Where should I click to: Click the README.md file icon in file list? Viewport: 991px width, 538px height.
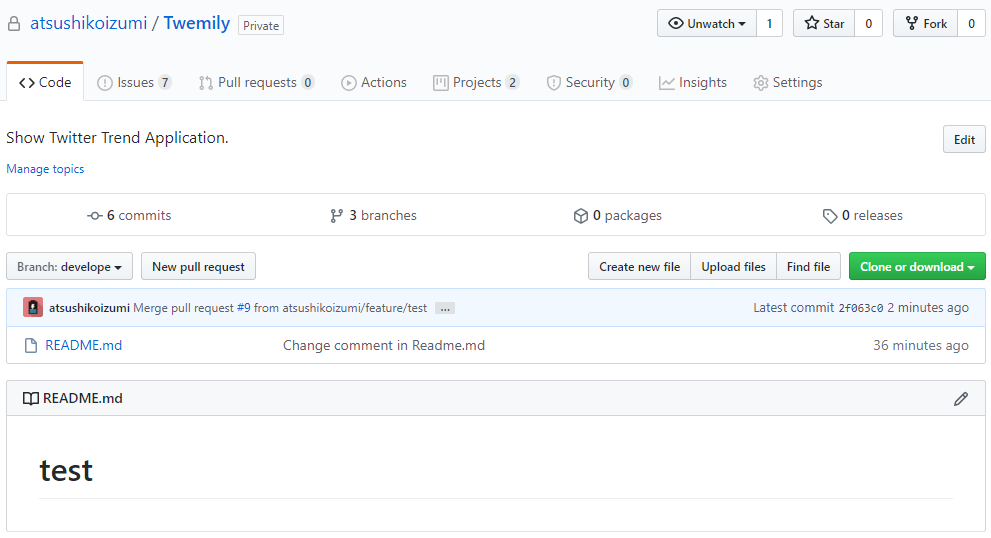31,346
